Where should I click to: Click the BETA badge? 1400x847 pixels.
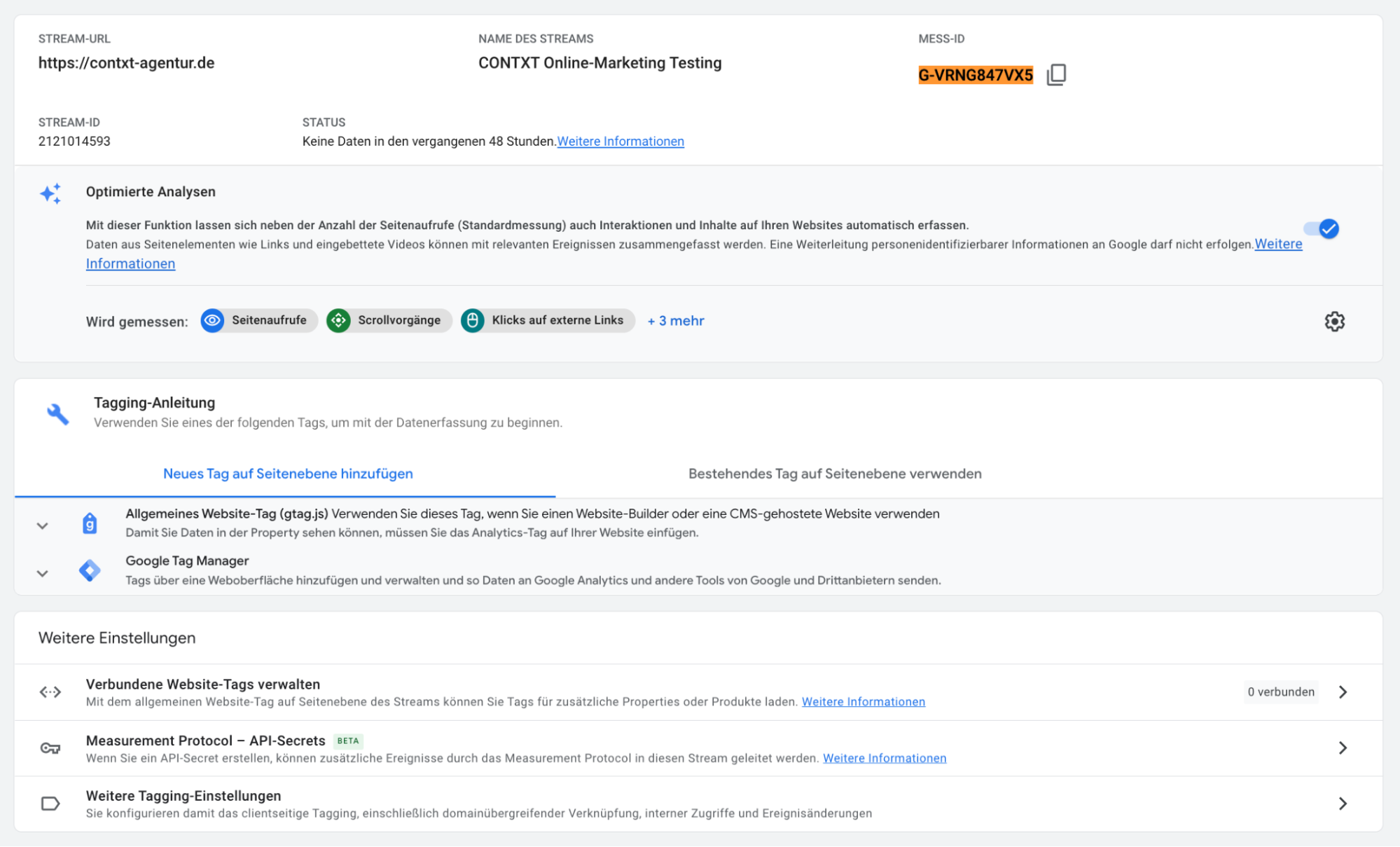tap(348, 741)
